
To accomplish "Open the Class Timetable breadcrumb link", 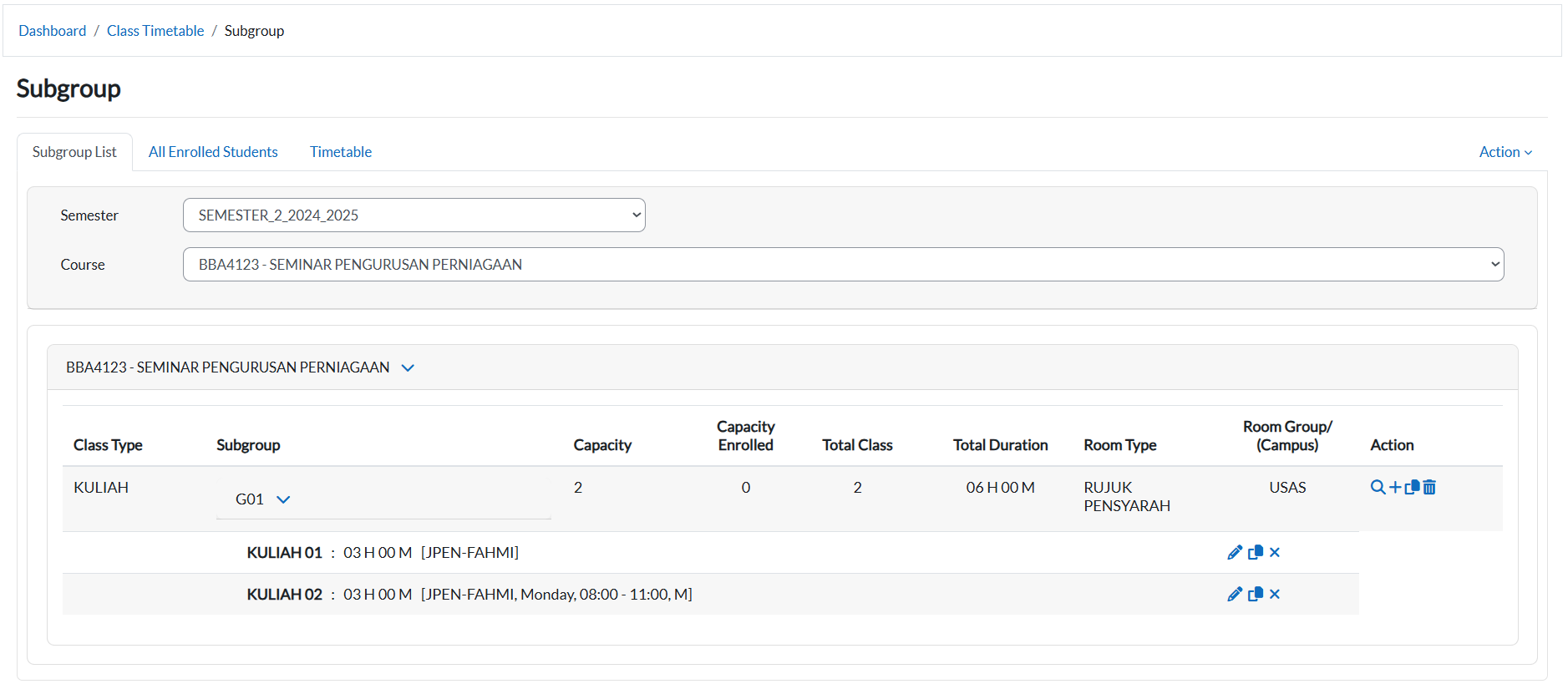I will click(x=155, y=31).
